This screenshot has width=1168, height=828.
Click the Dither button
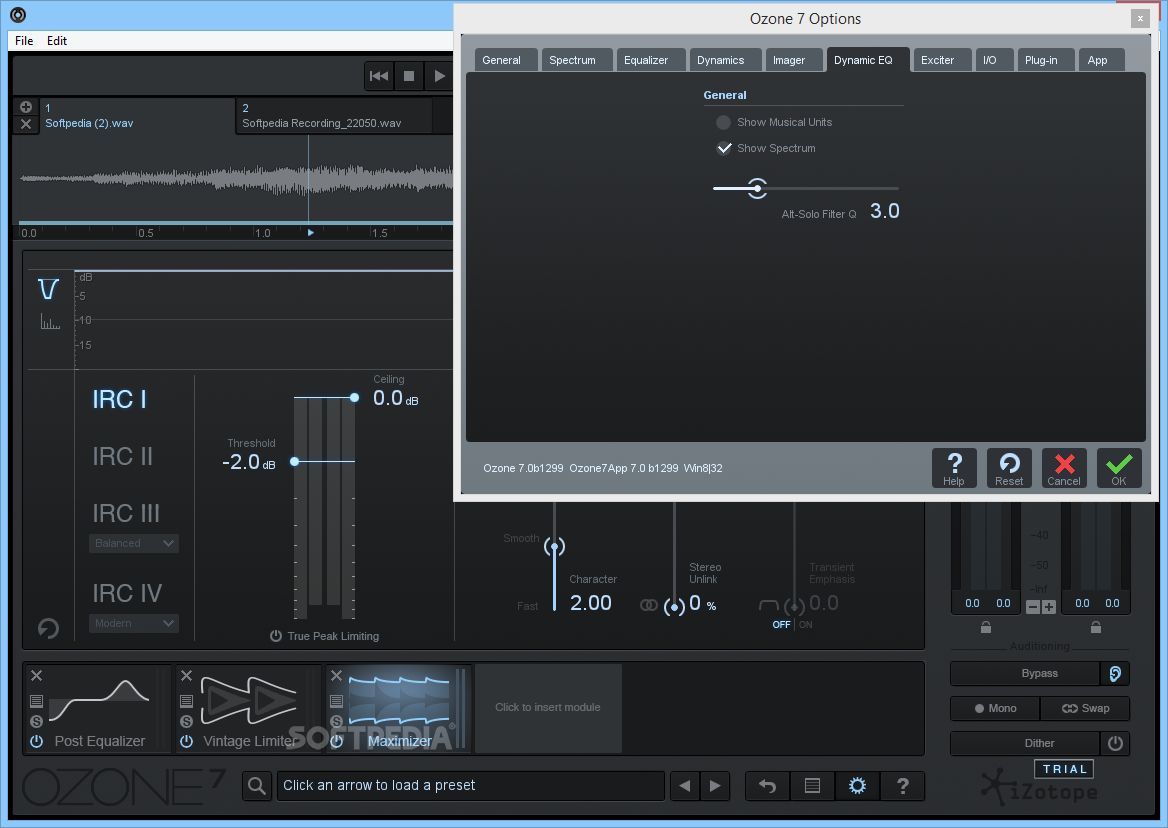point(1026,743)
